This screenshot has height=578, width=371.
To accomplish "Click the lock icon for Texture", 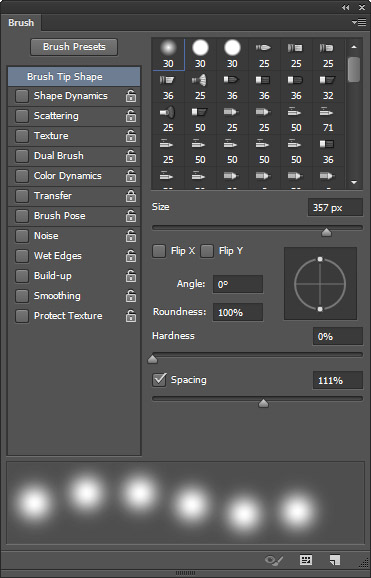I will 131,136.
